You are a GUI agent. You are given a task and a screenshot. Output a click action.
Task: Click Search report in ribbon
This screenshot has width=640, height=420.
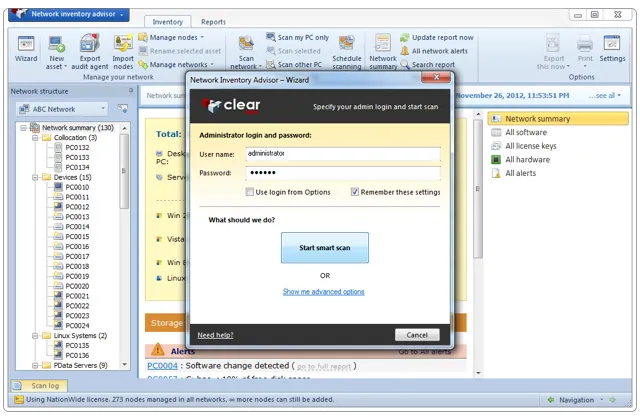(x=427, y=64)
